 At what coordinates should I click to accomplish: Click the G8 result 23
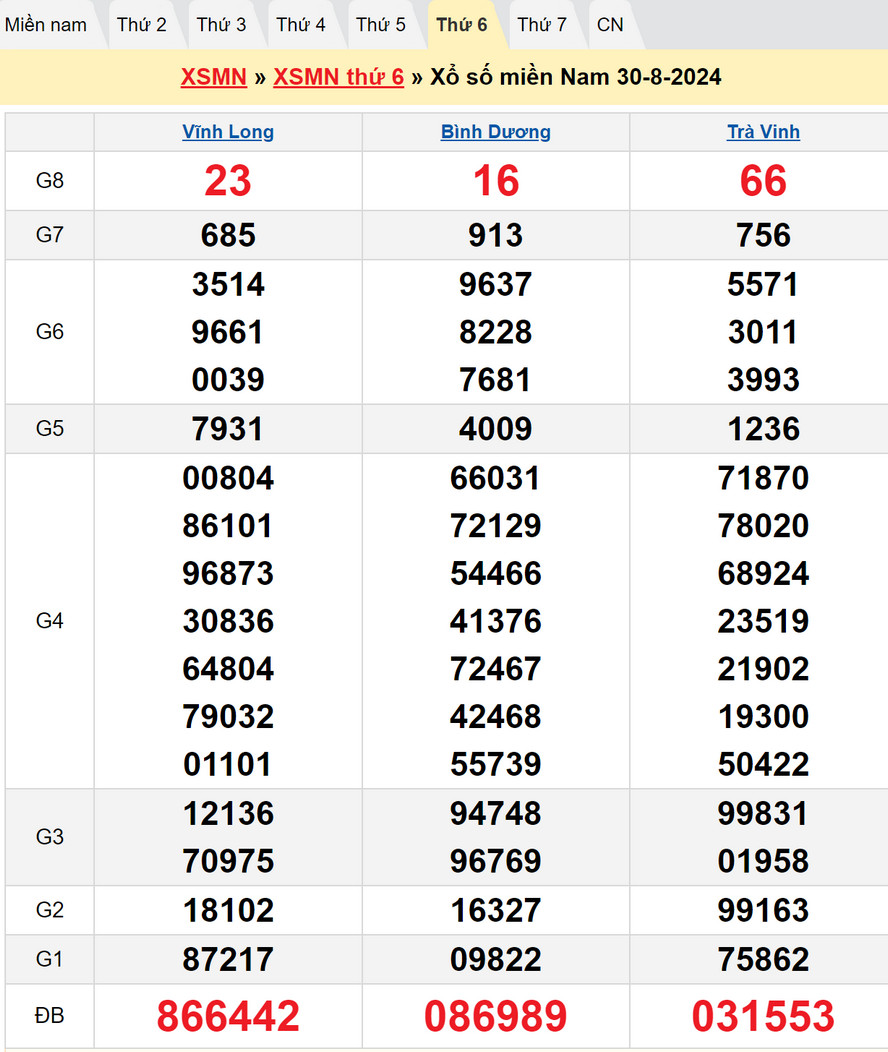click(228, 181)
